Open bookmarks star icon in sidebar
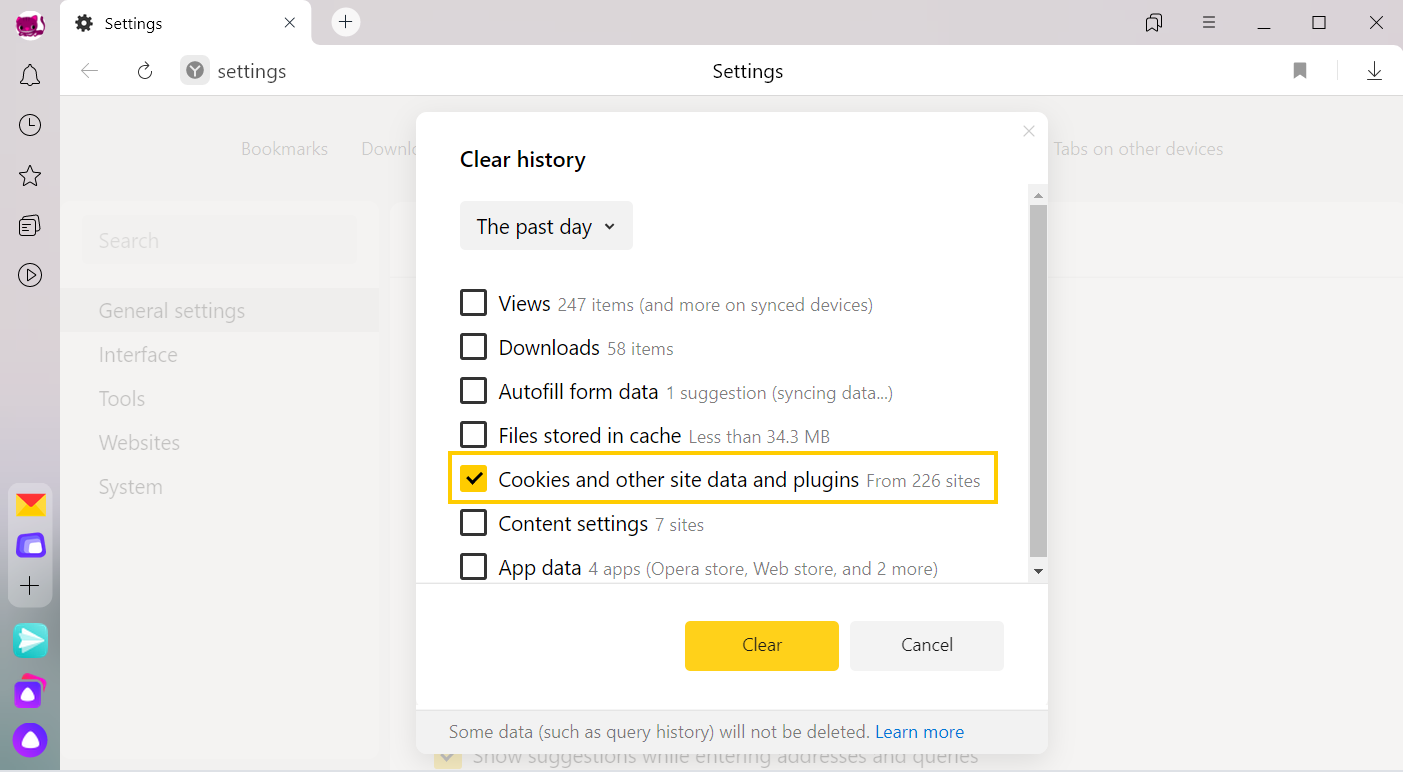 pos(30,176)
